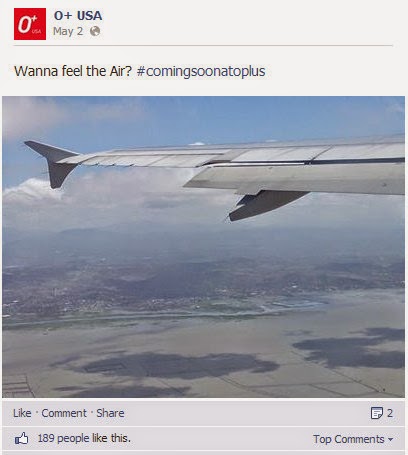View the 189 people who like this
This screenshot has width=408, height=455.
pos(84,438)
